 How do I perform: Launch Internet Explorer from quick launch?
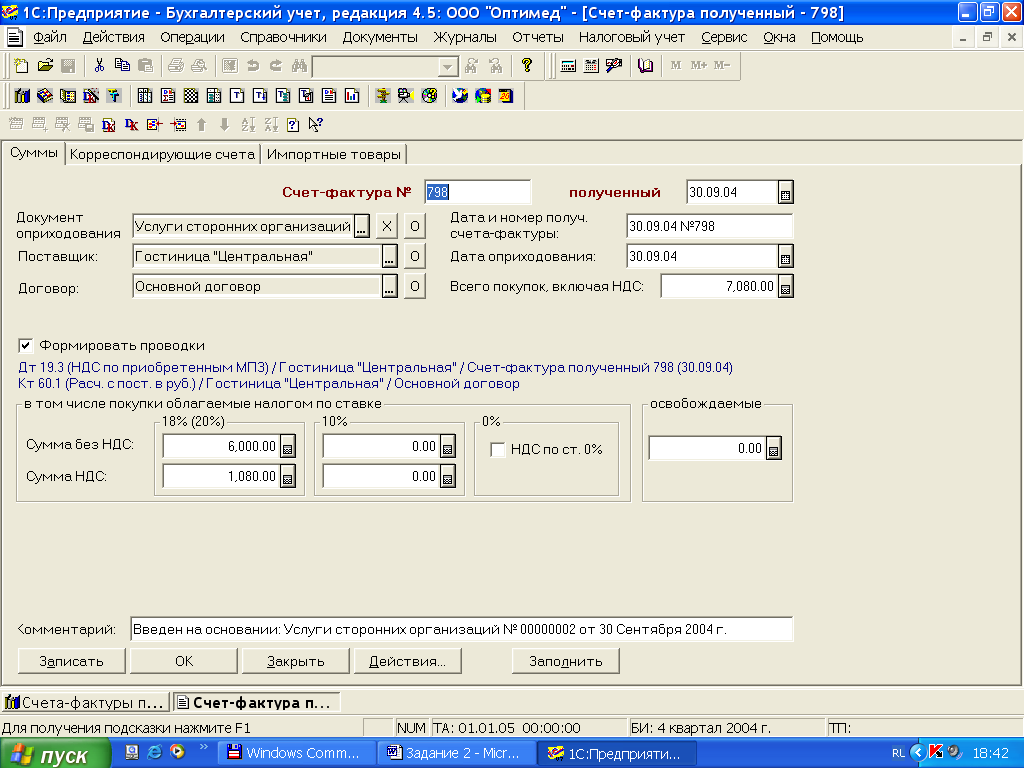pos(155,752)
